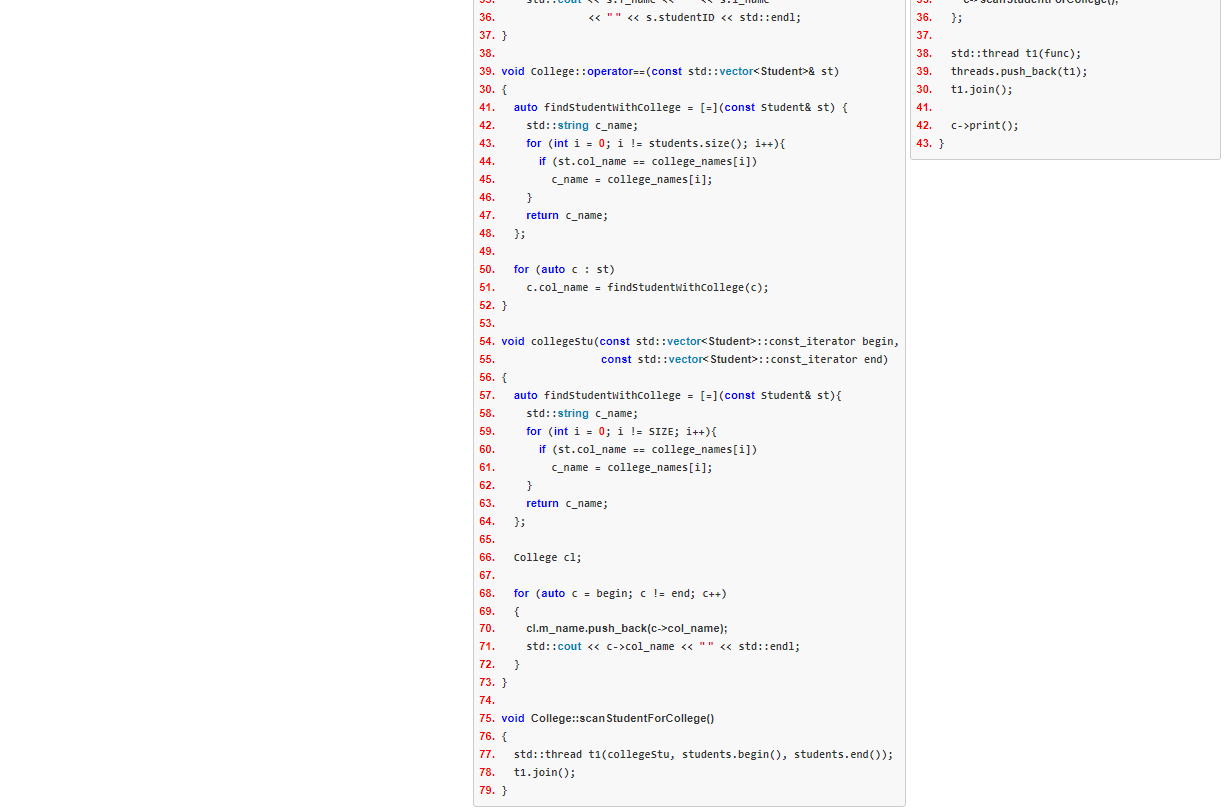1228x809 pixels.
Task: Click the for loop keyword on line 68
Action: point(521,593)
